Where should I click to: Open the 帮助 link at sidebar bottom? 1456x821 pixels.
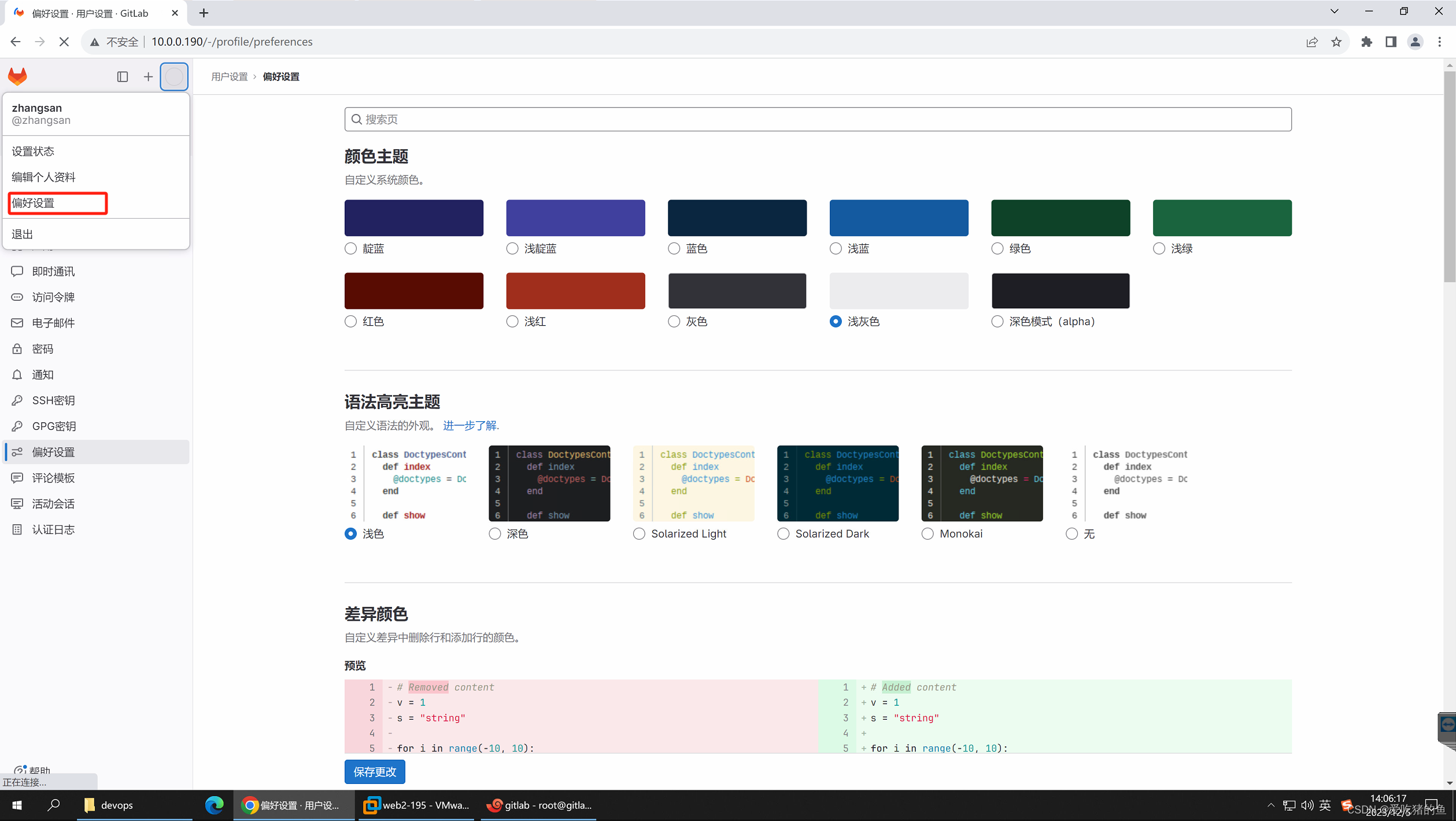[33, 770]
